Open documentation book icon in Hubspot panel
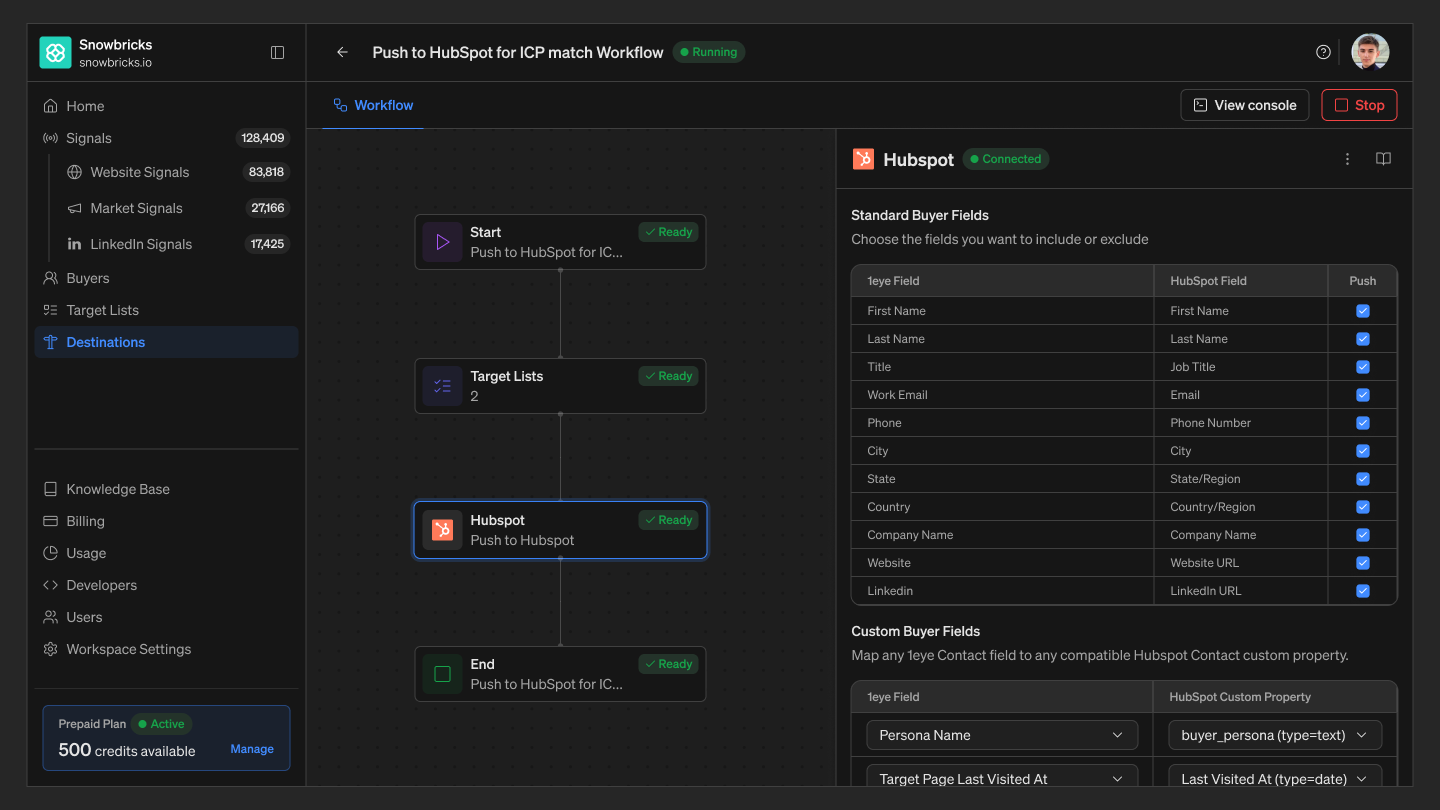The width and height of the screenshot is (1440, 810). click(x=1383, y=159)
